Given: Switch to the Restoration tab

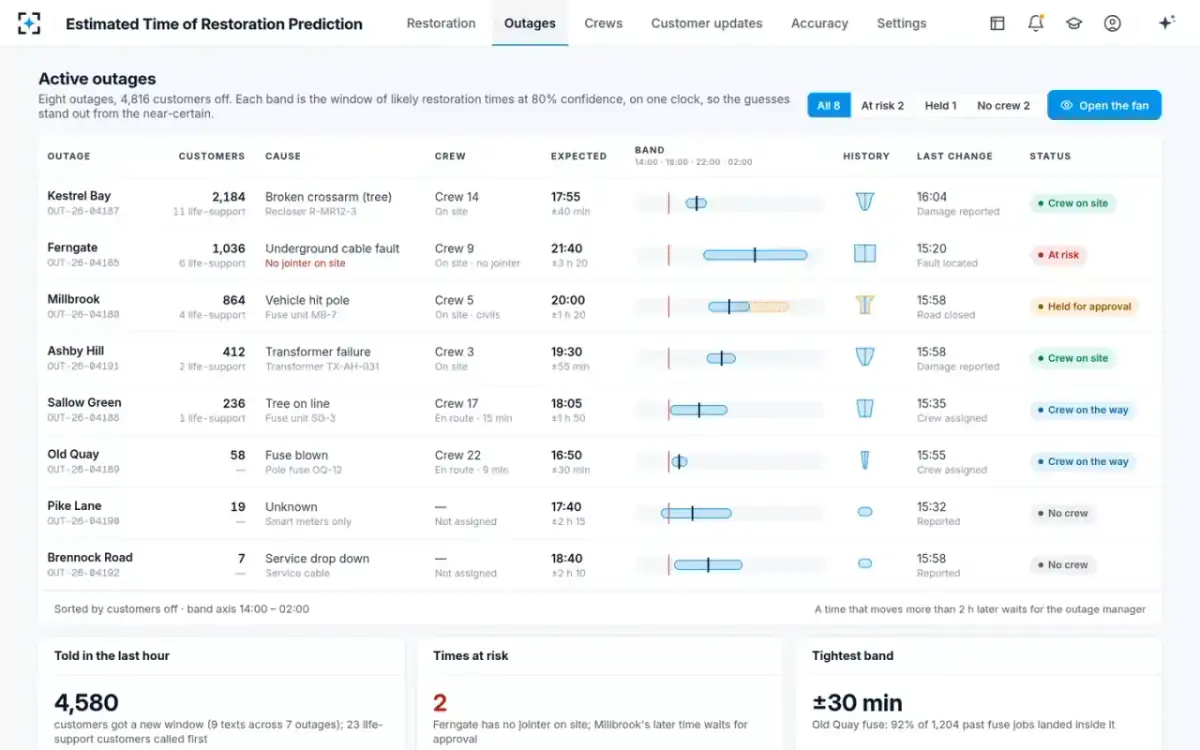Looking at the screenshot, I should pos(441,23).
